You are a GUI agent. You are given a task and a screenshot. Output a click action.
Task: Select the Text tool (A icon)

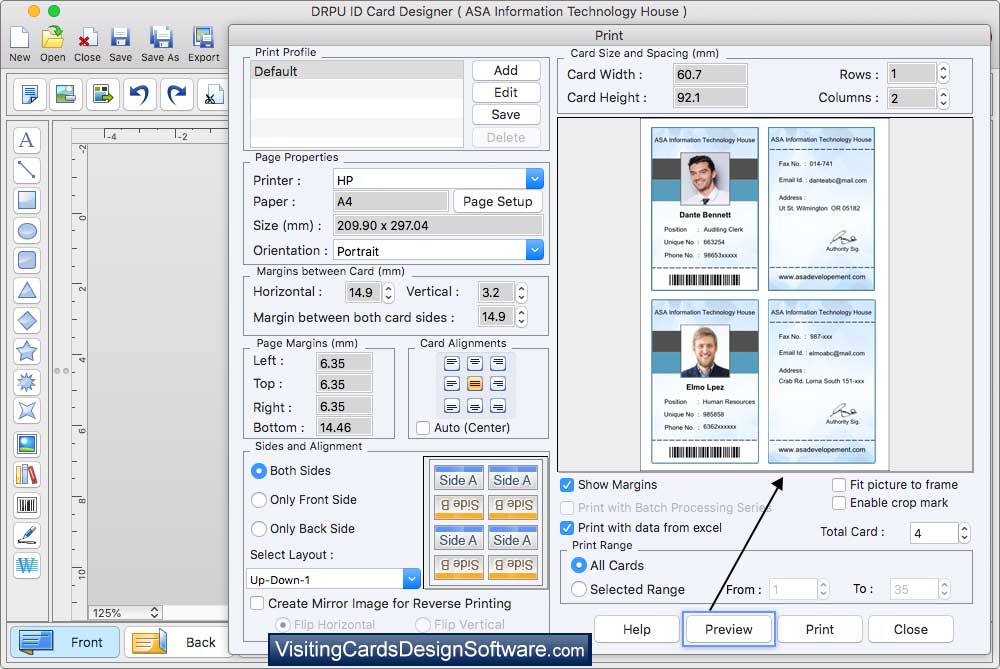tap(27, 140)
